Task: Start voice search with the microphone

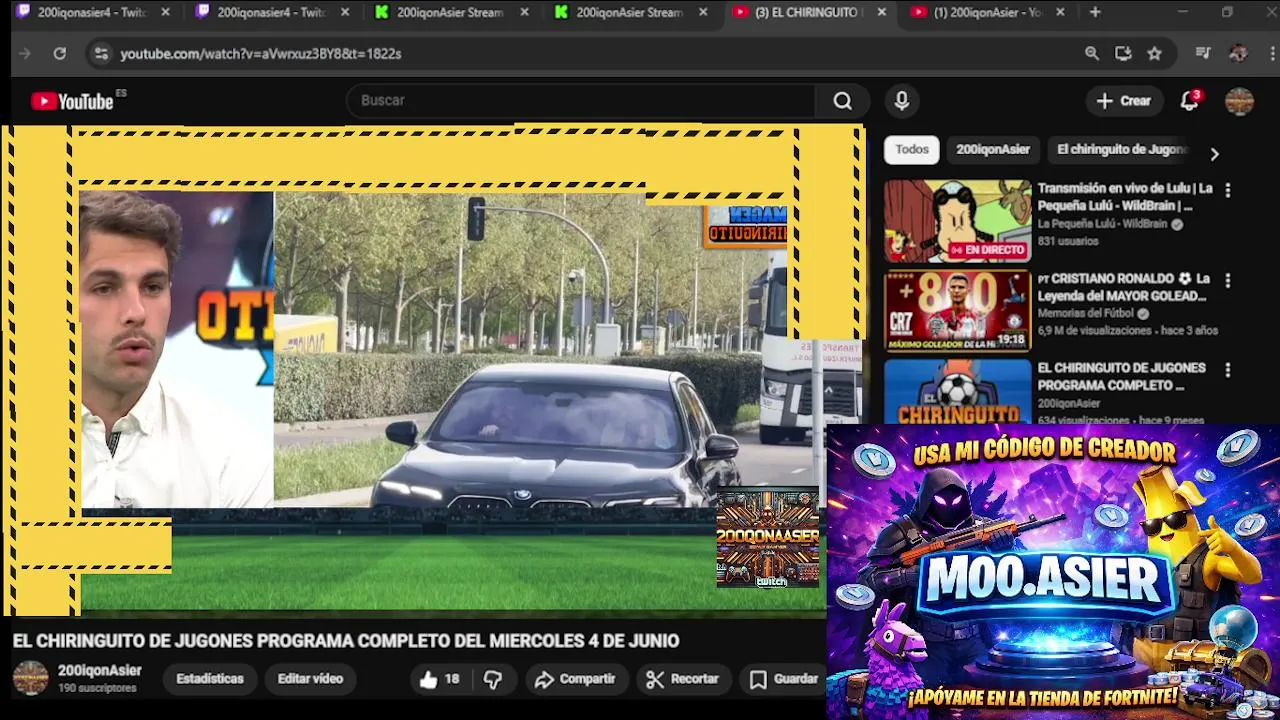Action: click(x=901, y=100)
